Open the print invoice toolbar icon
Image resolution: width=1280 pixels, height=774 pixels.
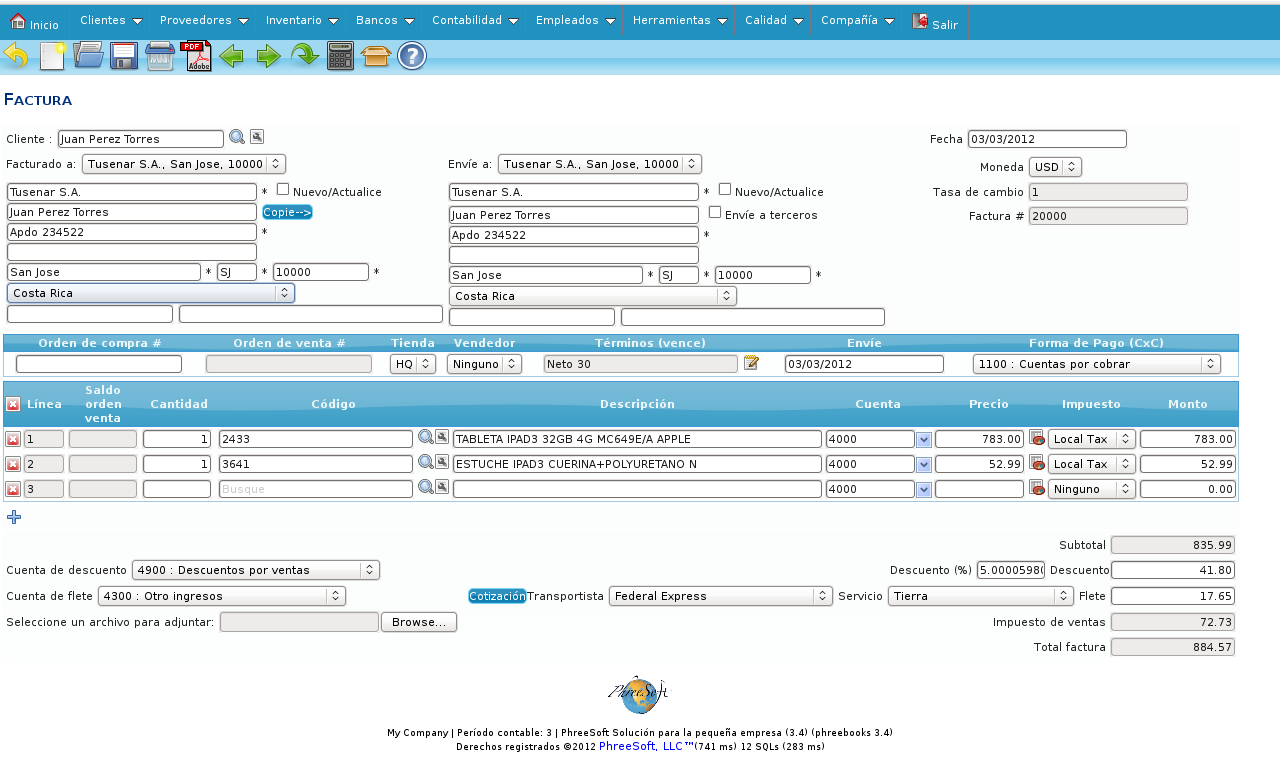coord(160,56)
